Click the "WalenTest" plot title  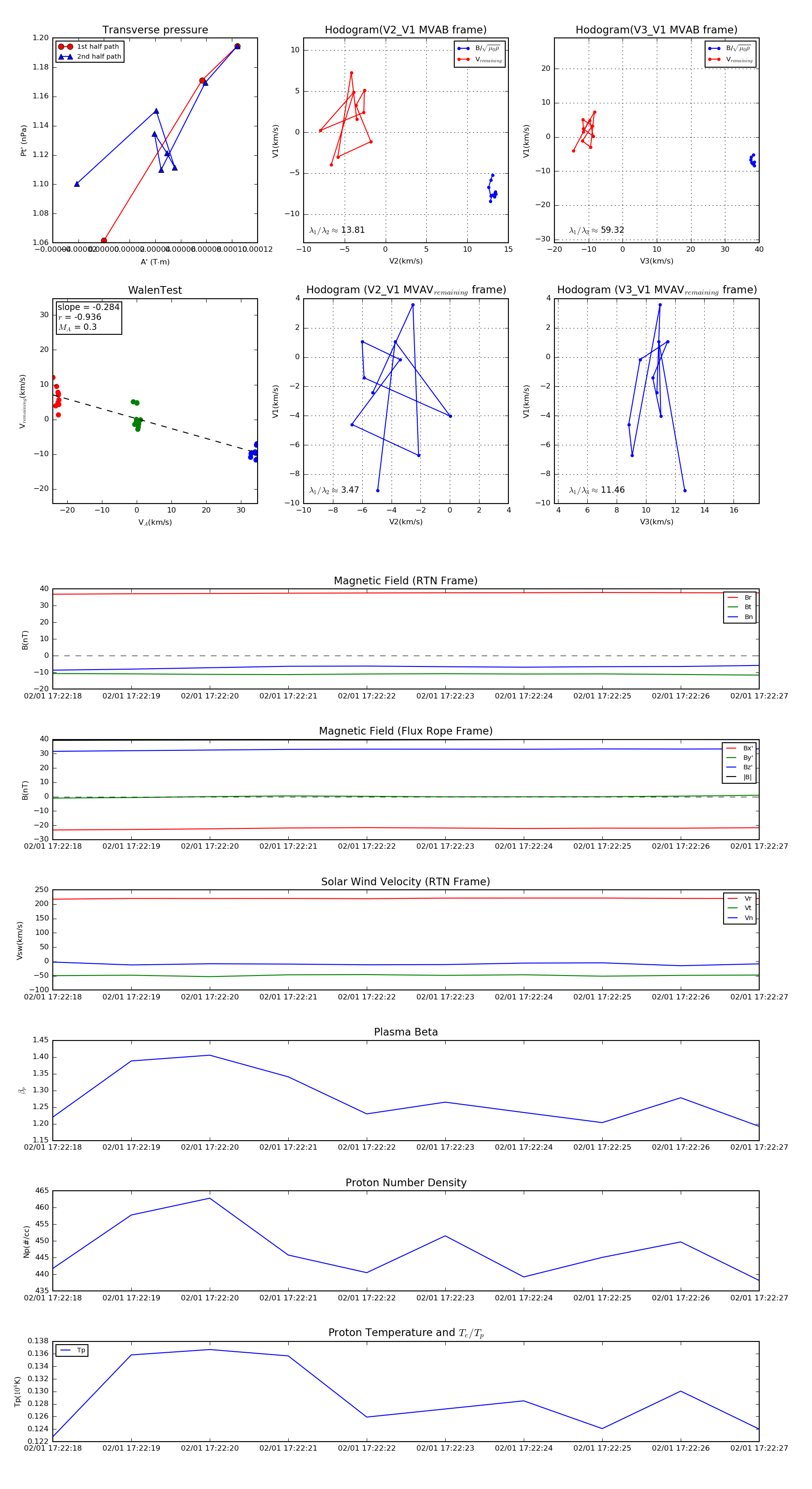coord(155,290)
